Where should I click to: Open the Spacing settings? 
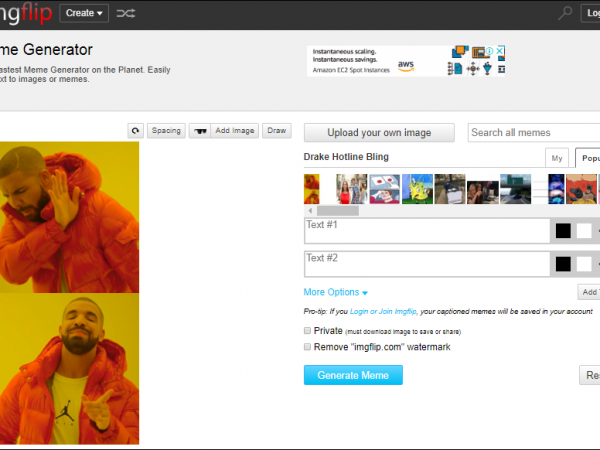(166, 131)
